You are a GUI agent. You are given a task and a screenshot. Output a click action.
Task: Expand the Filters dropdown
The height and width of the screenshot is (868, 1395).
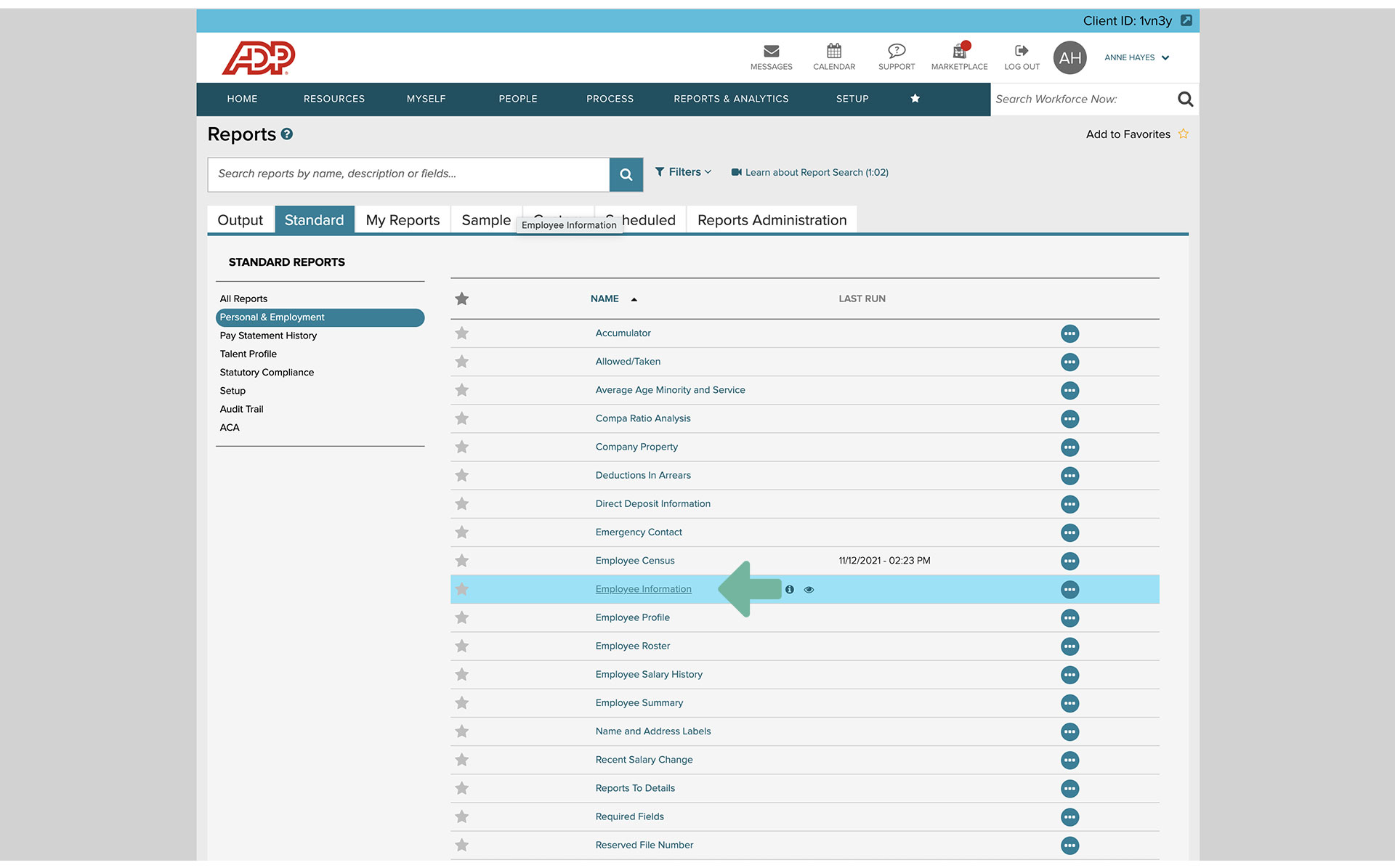tap(683, 172)
